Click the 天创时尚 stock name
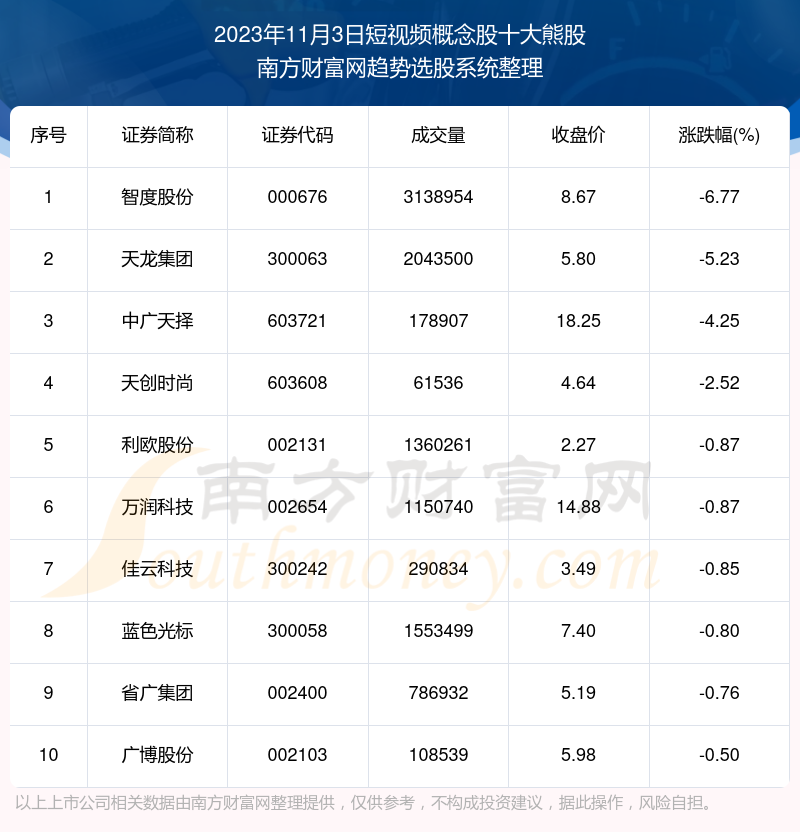Image resolution: width=800 pixels, height=832 pixels. (x=157, y=383)
